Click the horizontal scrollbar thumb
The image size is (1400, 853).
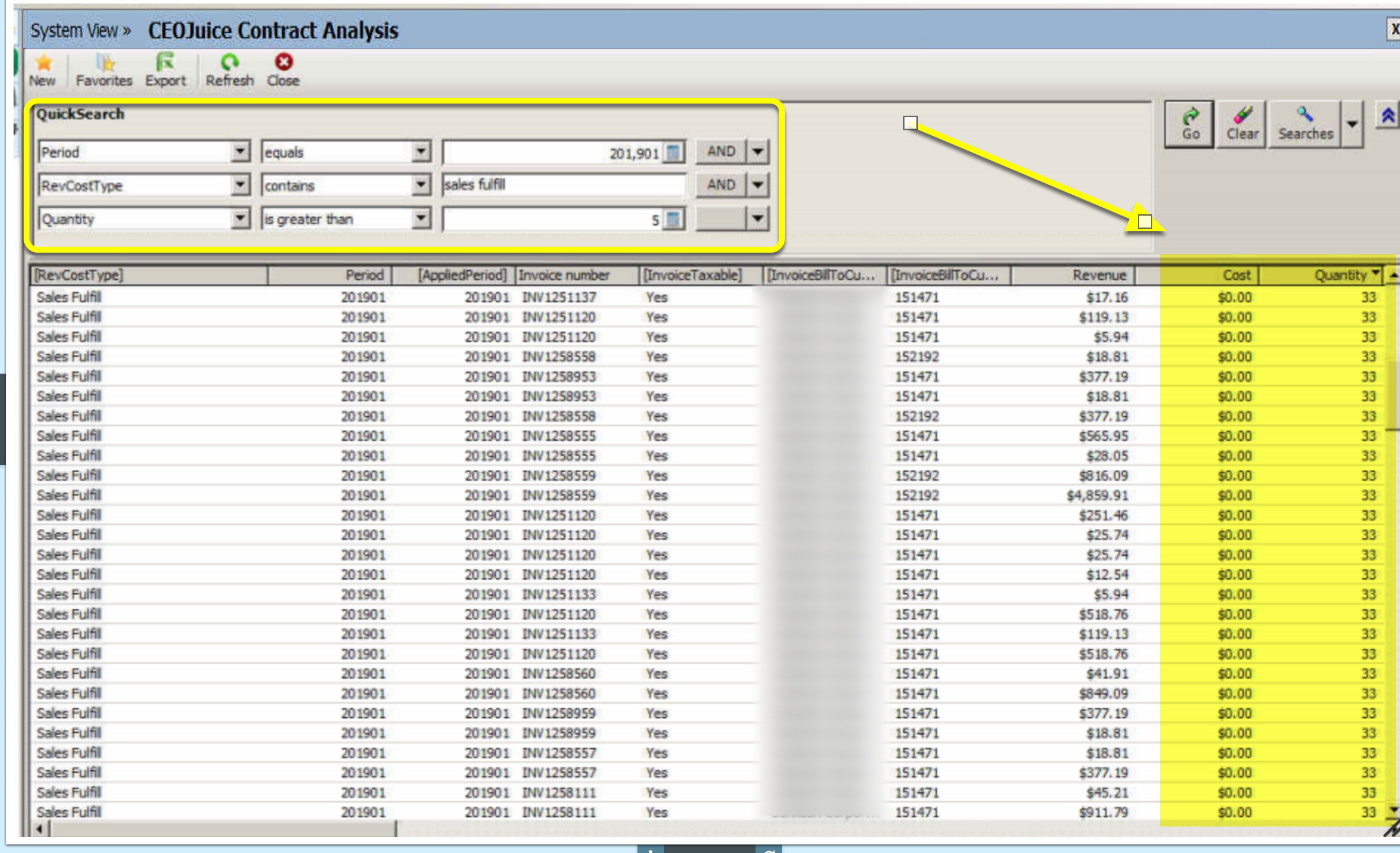click(223, 829)
